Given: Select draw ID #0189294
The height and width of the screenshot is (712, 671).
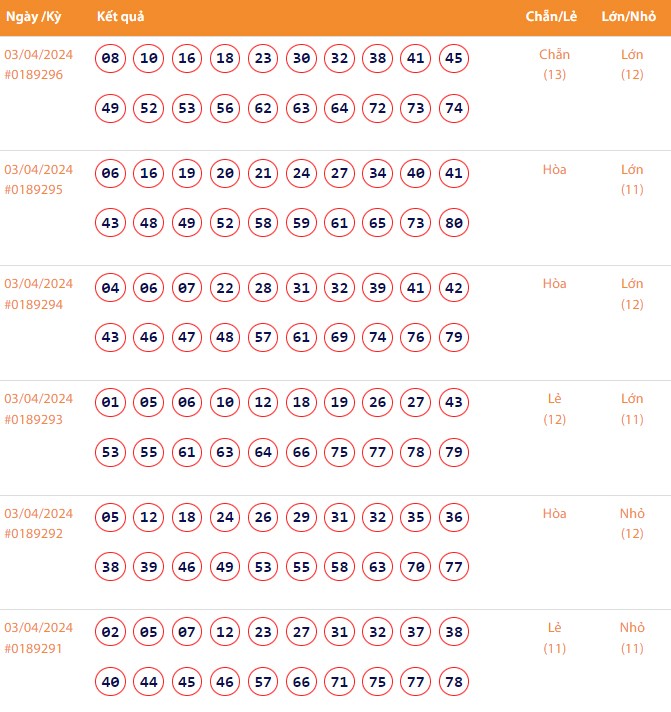Looking at the screenshot, I should pos(34,304).
